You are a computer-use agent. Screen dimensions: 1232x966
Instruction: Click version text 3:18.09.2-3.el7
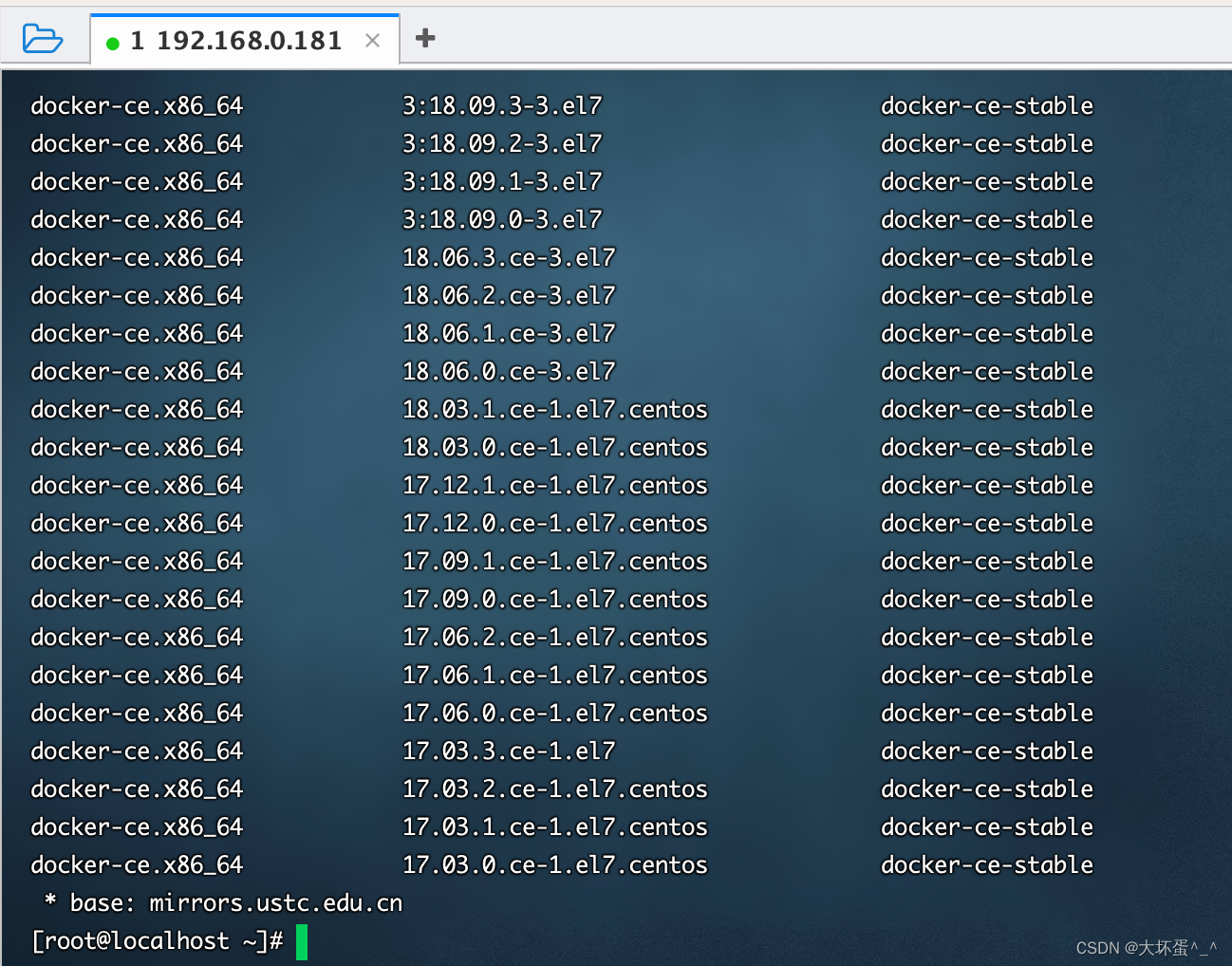click(502, 143)
